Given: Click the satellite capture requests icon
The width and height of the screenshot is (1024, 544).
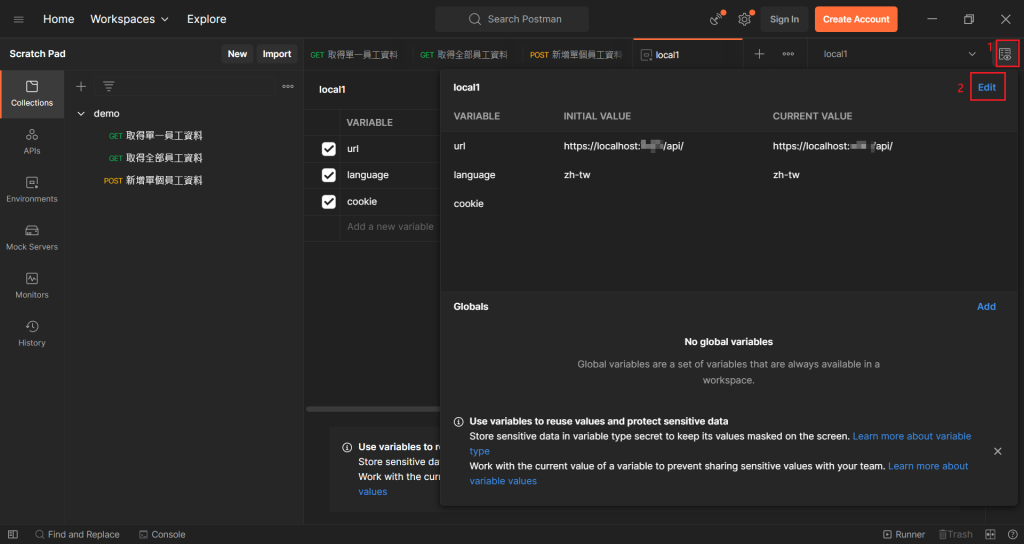Looking at the screenshot, I should (x=717, y=19).
